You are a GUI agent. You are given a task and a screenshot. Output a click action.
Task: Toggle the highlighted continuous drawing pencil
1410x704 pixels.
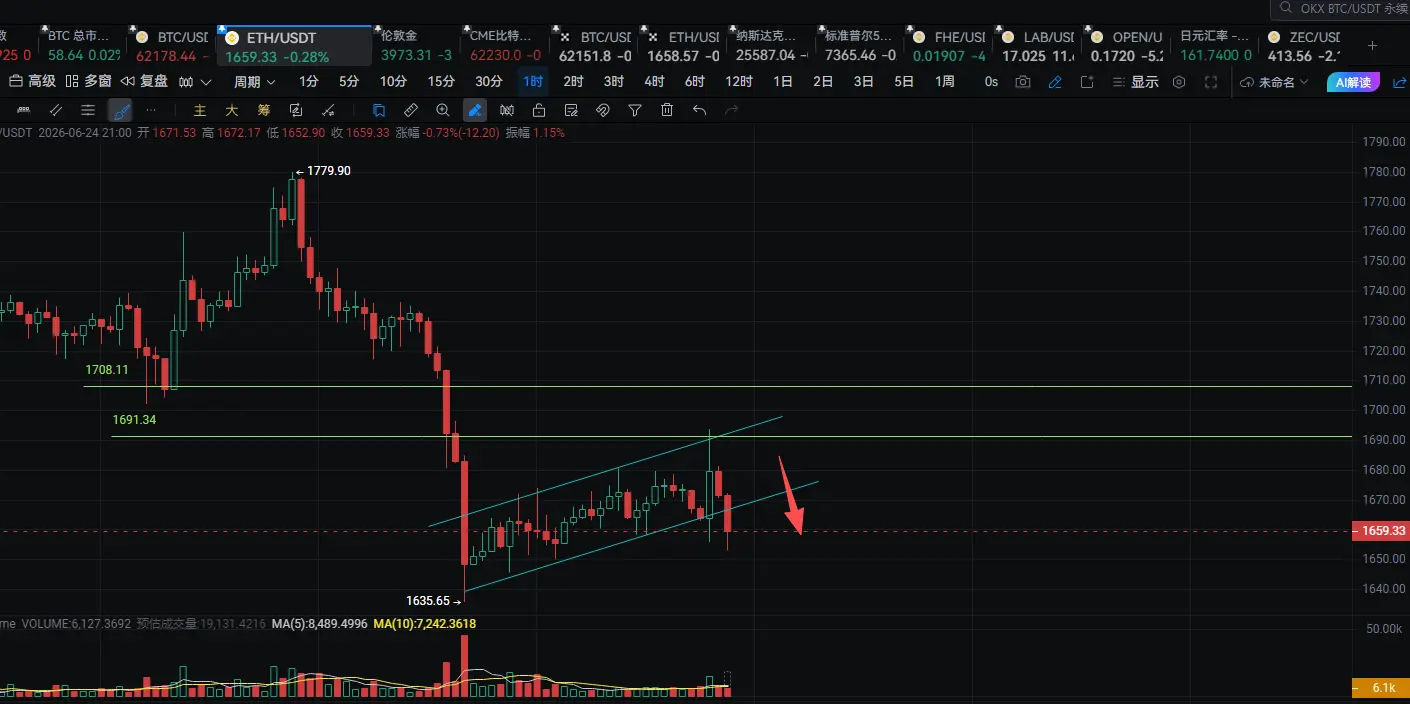pyautogui.click(x=475, y=110)
